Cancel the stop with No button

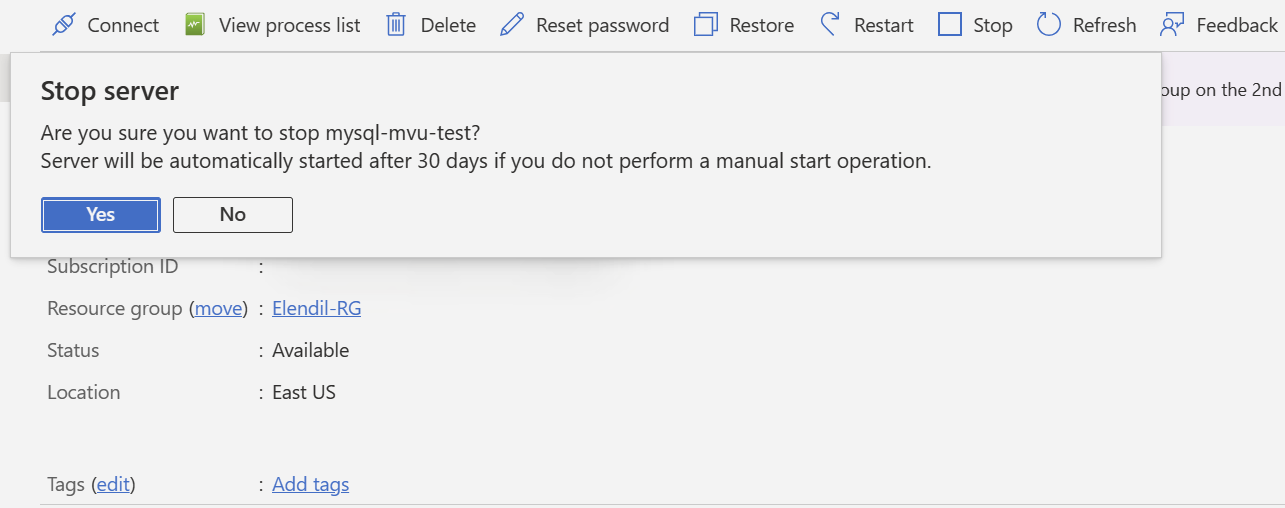click(233, 215)
